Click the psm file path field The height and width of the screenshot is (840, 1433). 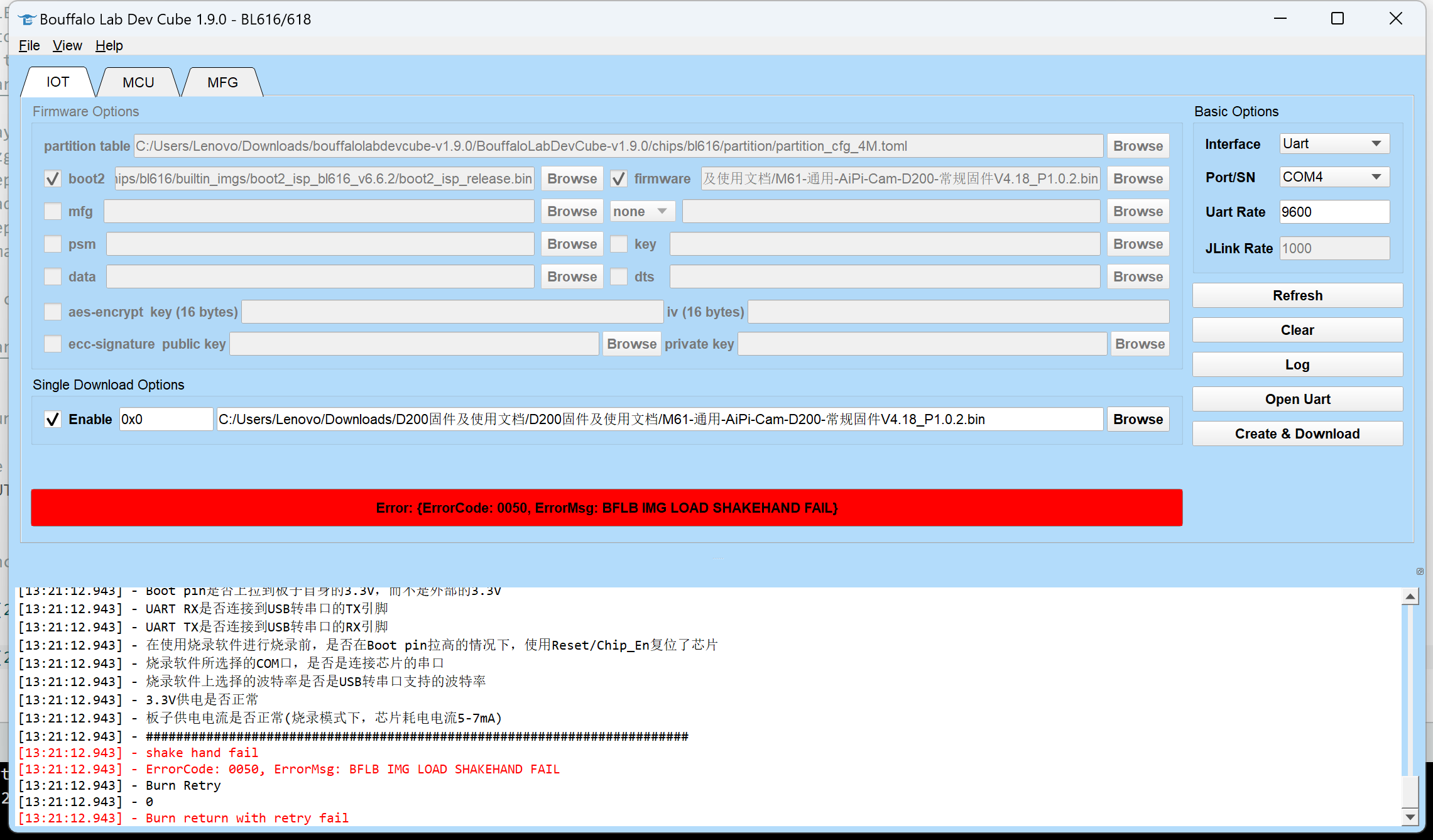pos(320,244)
